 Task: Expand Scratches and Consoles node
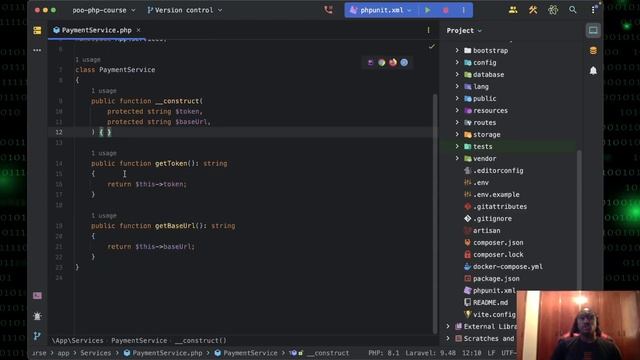point(448,338)
